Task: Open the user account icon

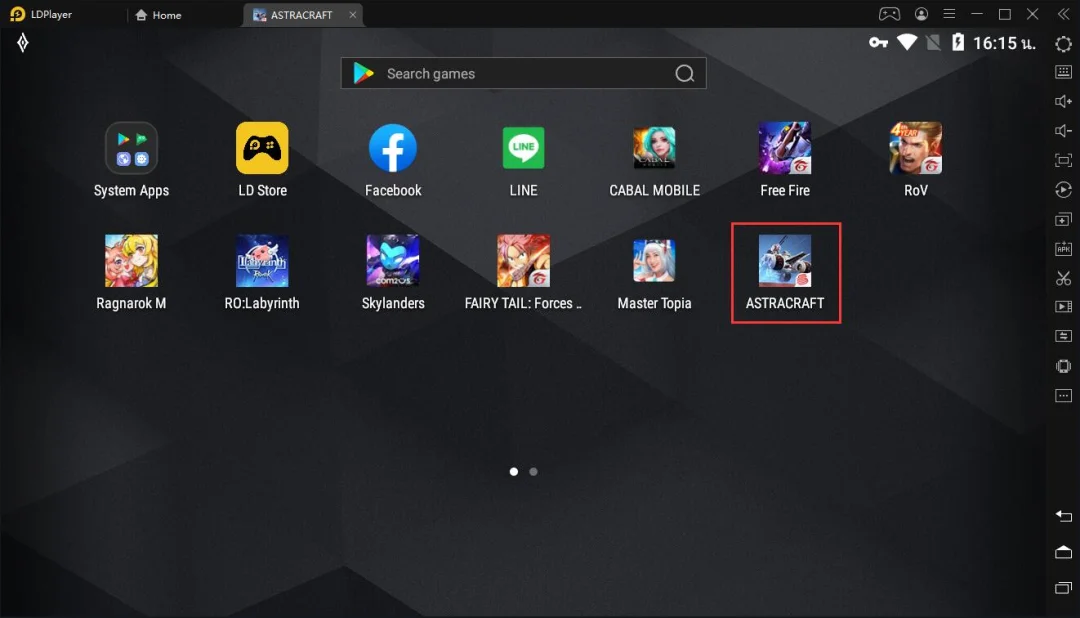Action: [x=921, y=14]
